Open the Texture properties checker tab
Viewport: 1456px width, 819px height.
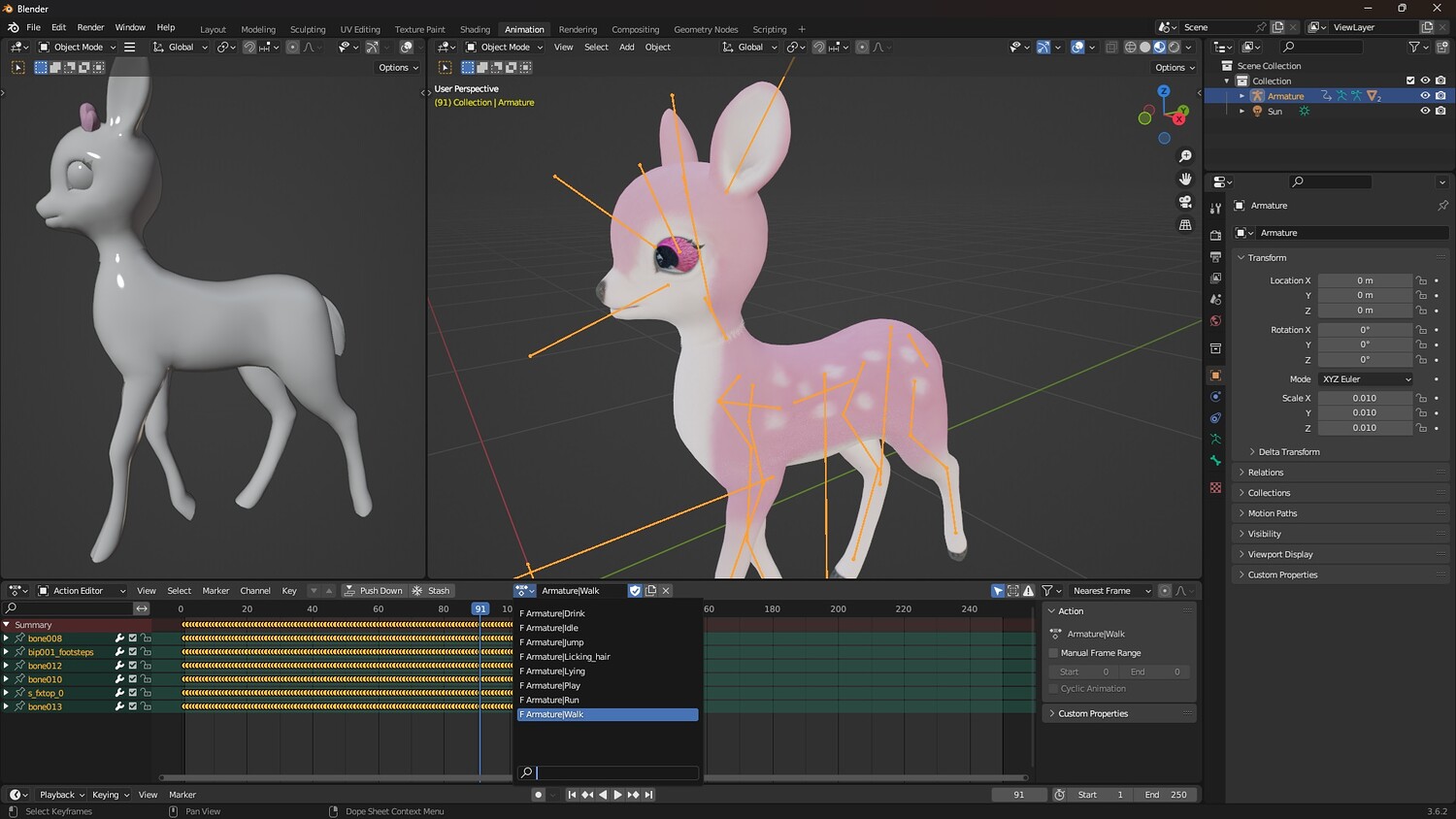(x=1215, y=487)
